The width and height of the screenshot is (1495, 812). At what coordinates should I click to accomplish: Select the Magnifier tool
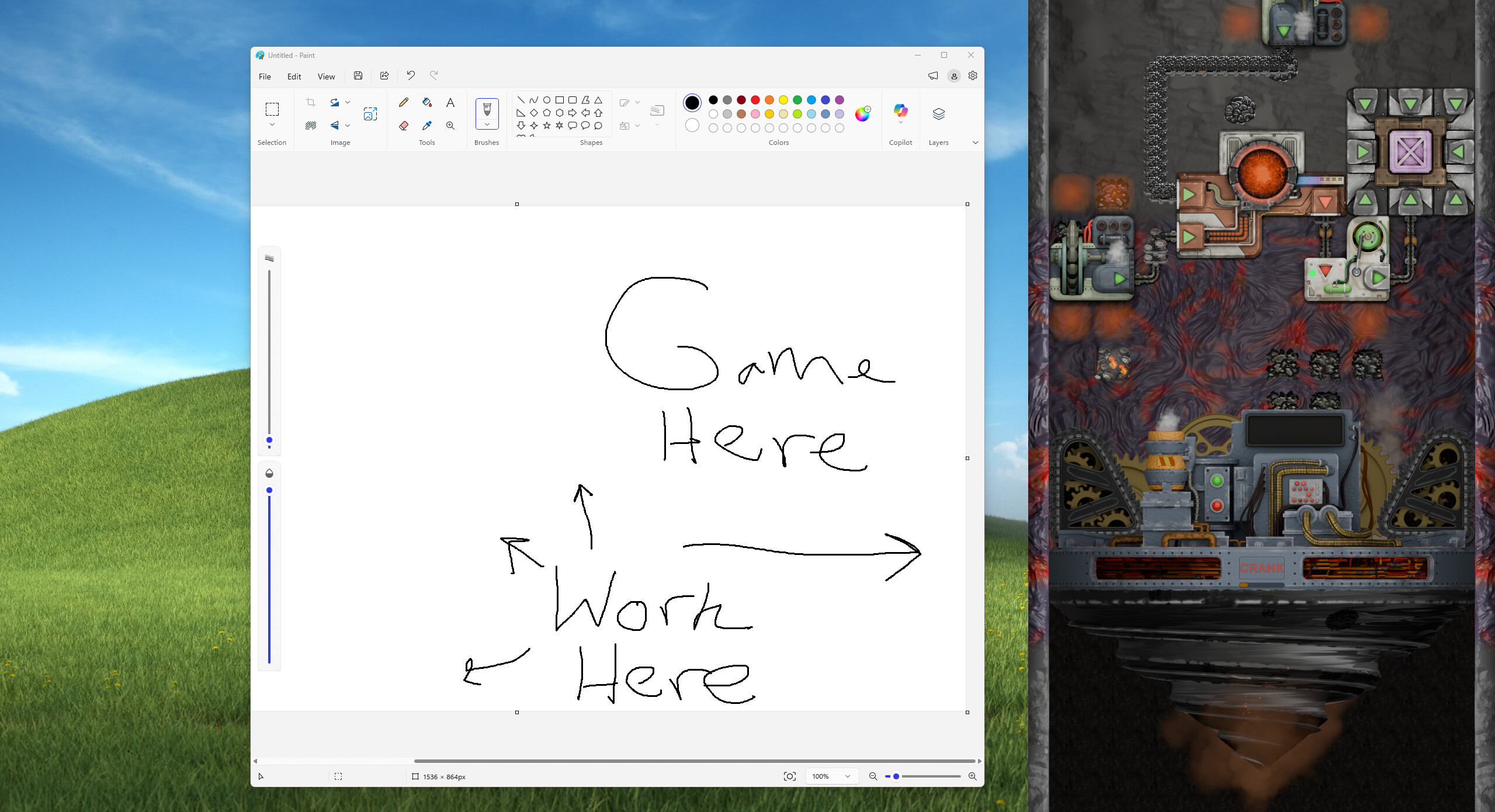point(450,126)
